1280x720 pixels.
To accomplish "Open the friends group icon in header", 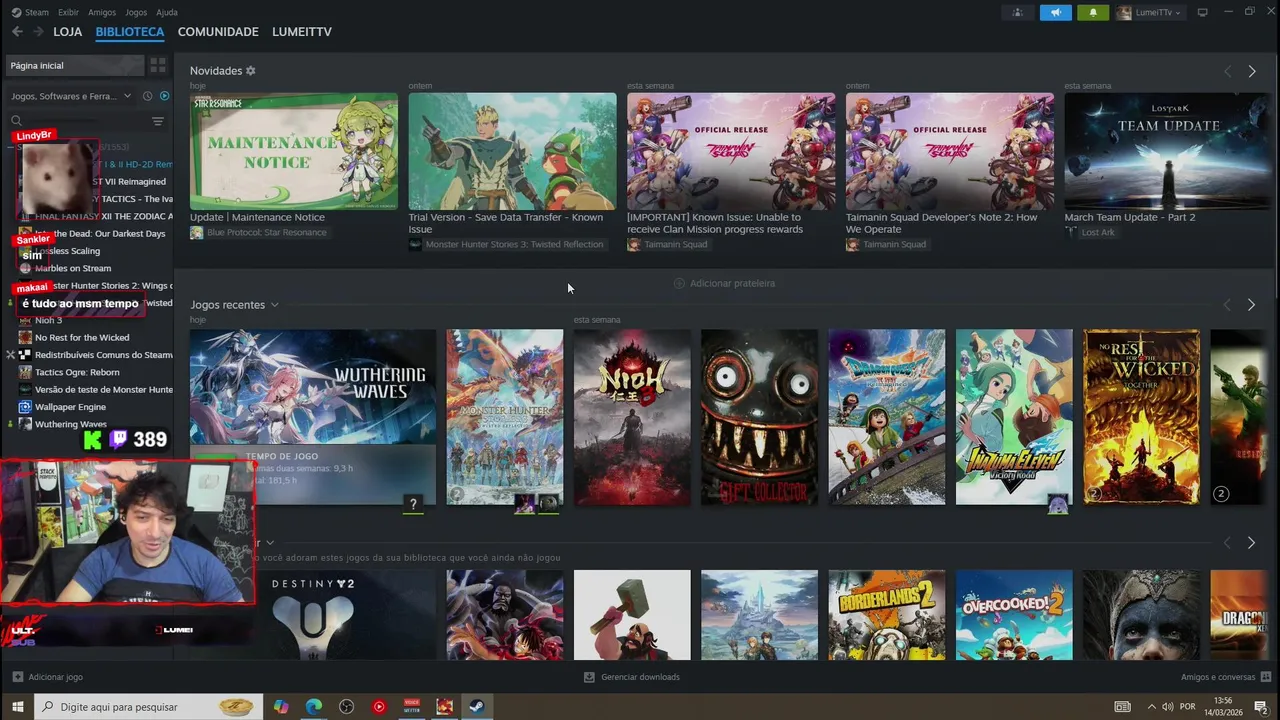I will [x=1018, y=12].
